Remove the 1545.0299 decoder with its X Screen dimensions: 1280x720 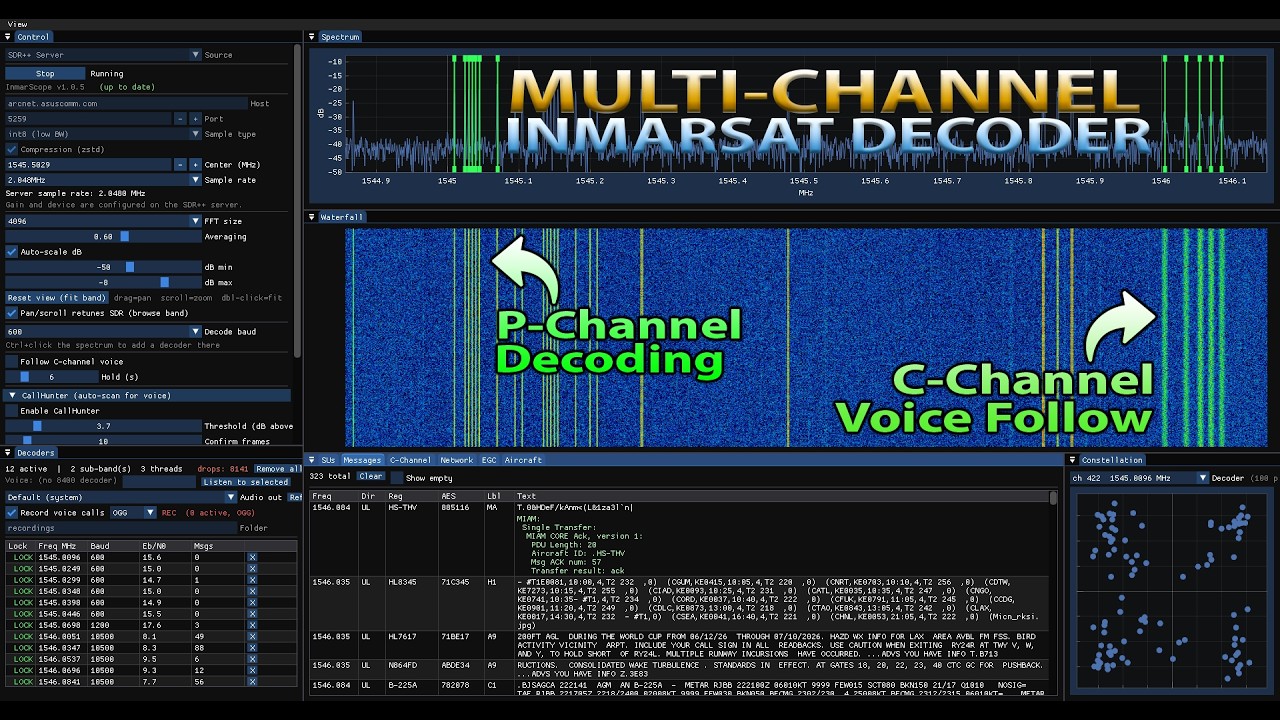click(x=252, y=580)
